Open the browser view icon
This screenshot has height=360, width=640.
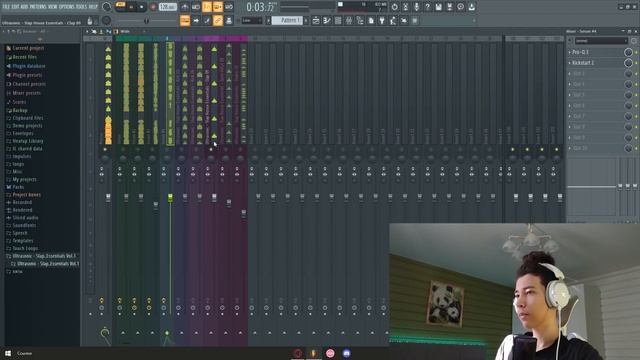[360, 20]
